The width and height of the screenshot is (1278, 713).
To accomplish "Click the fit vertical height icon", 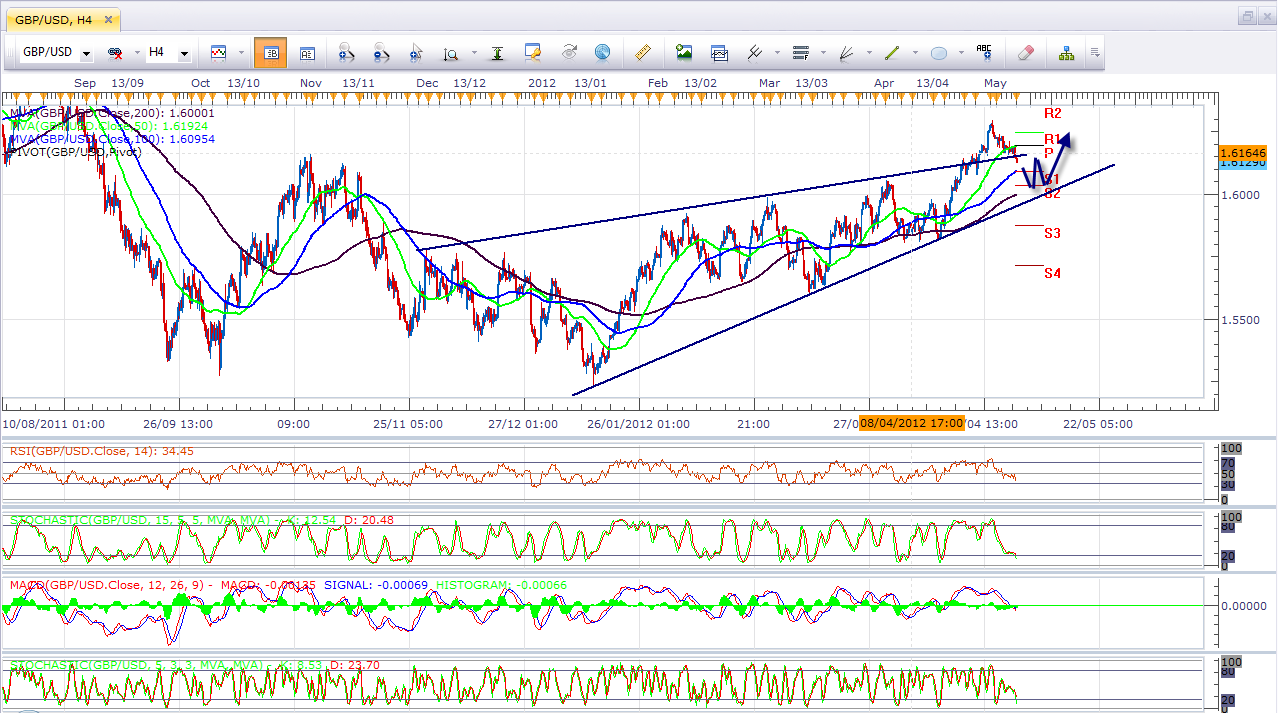I will point(497,52).
